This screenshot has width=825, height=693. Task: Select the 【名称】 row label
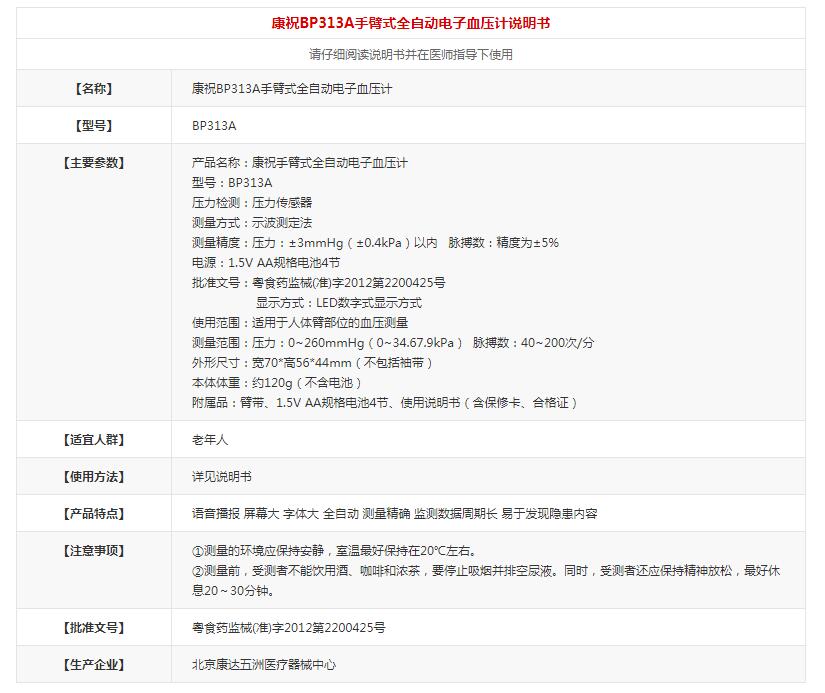click(94, 89)
